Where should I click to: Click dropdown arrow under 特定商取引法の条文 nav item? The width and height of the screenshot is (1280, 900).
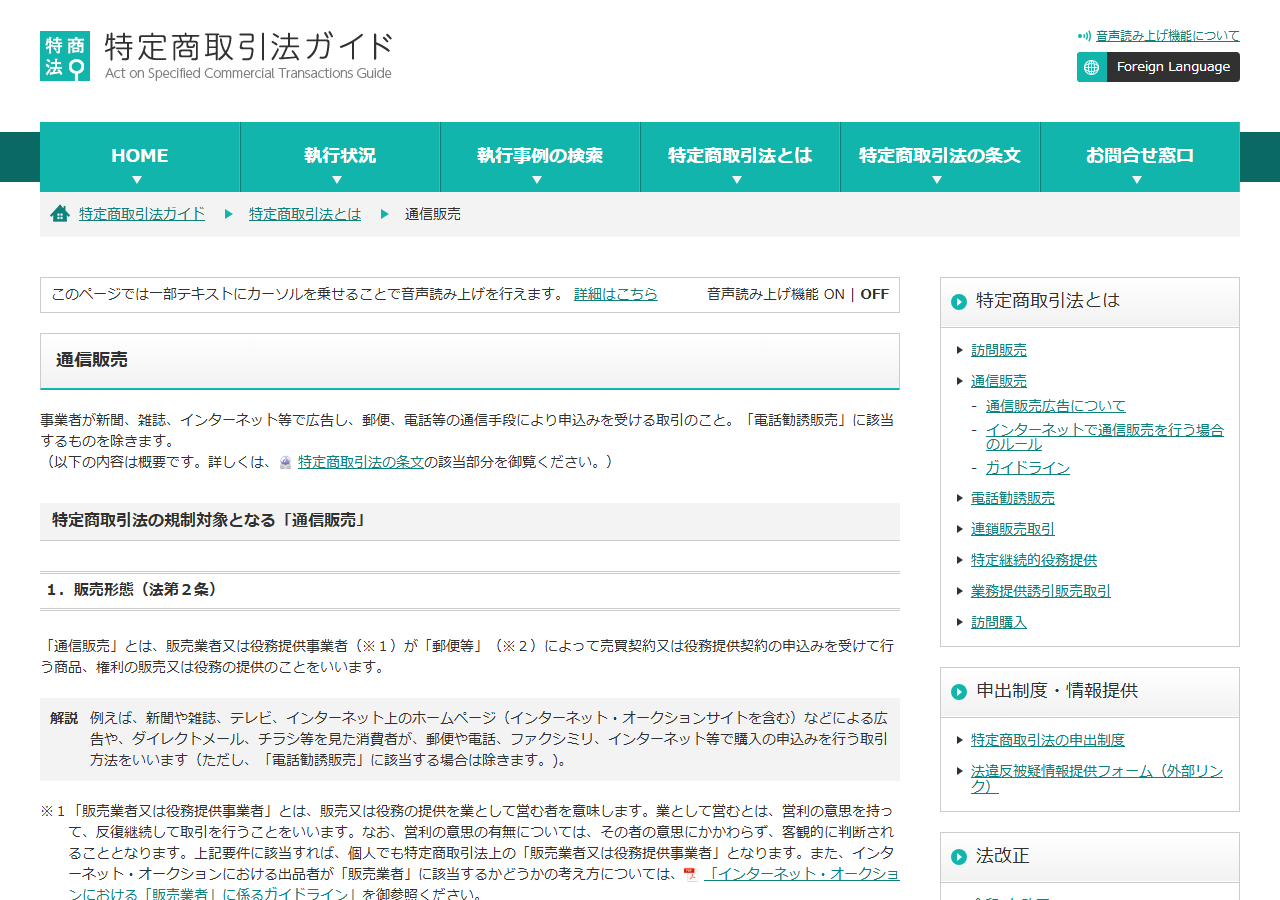[x=937, y=180]
